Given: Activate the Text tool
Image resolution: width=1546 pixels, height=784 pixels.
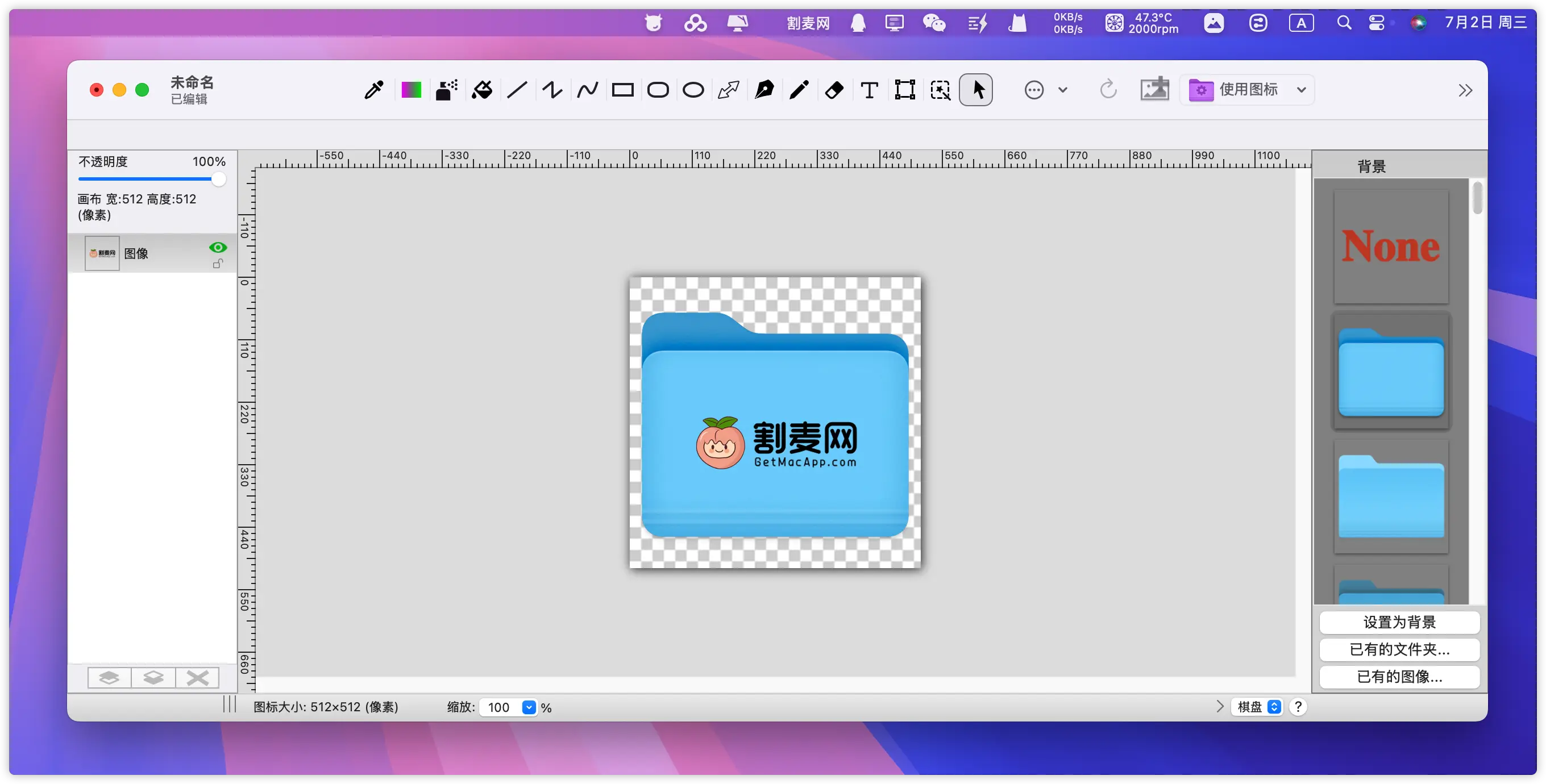Looking at the screenshot, I should (x=869, y=90).
